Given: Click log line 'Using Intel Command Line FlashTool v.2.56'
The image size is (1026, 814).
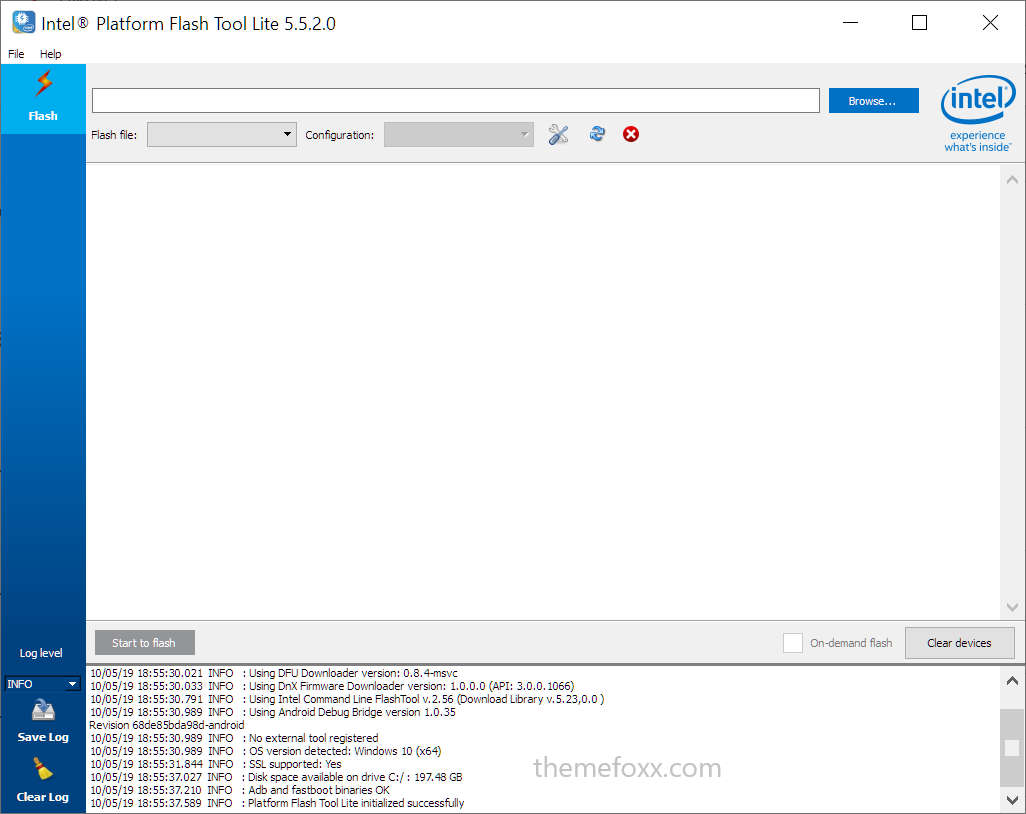Looking at the screenshot, I should [x=347, y=699].
